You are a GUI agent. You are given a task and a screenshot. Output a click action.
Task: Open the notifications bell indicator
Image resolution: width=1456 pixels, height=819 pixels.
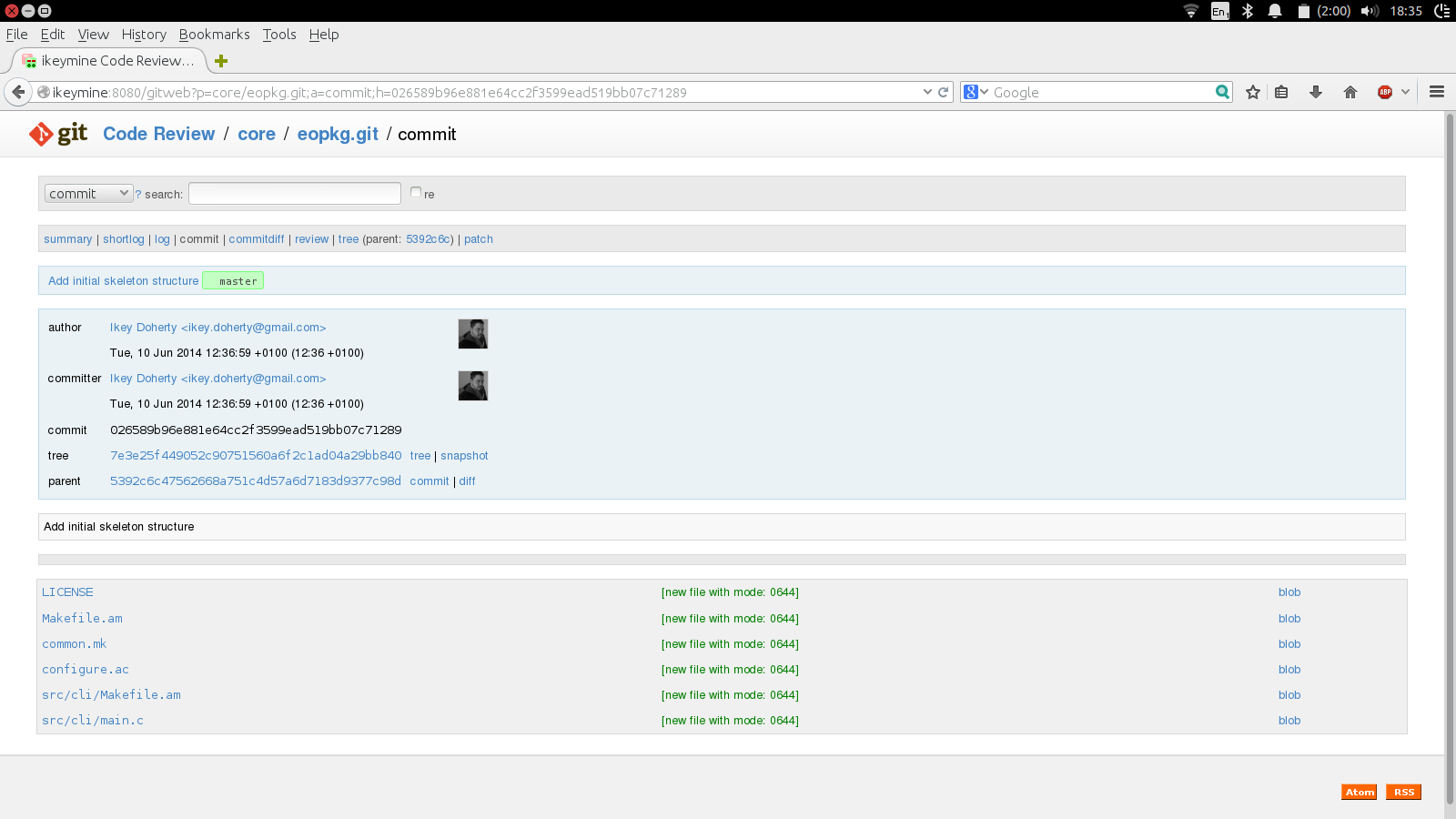point(1275,11)
